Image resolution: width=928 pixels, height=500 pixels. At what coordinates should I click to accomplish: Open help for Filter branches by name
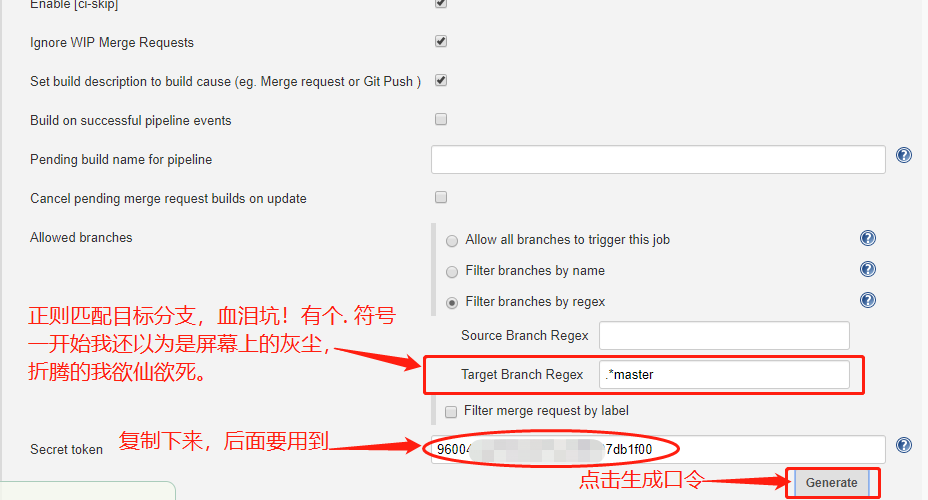[868, 269]
